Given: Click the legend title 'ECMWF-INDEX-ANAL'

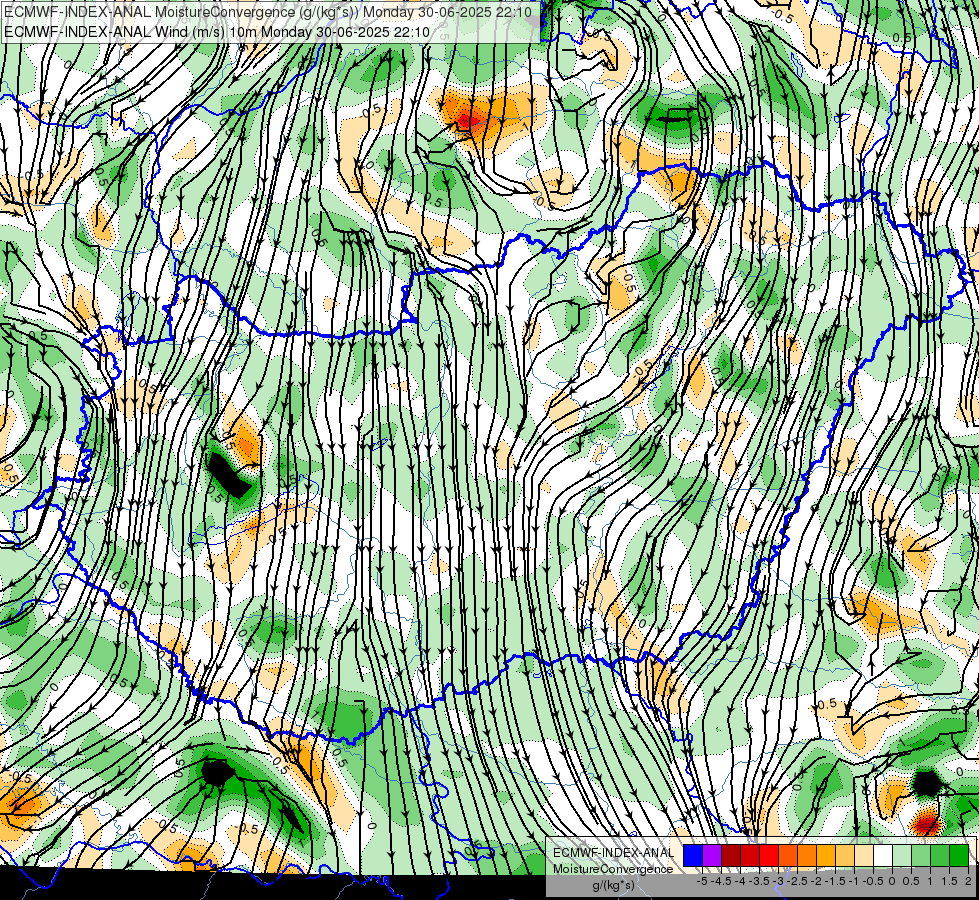Looking at the screenshot, I should point(614,853).
